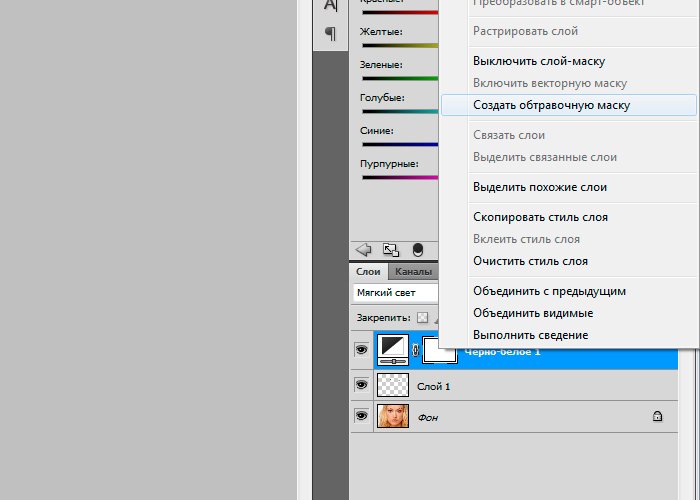Hide the Фон background layer
Screen dimensions: 700x500
coord(361,416)
